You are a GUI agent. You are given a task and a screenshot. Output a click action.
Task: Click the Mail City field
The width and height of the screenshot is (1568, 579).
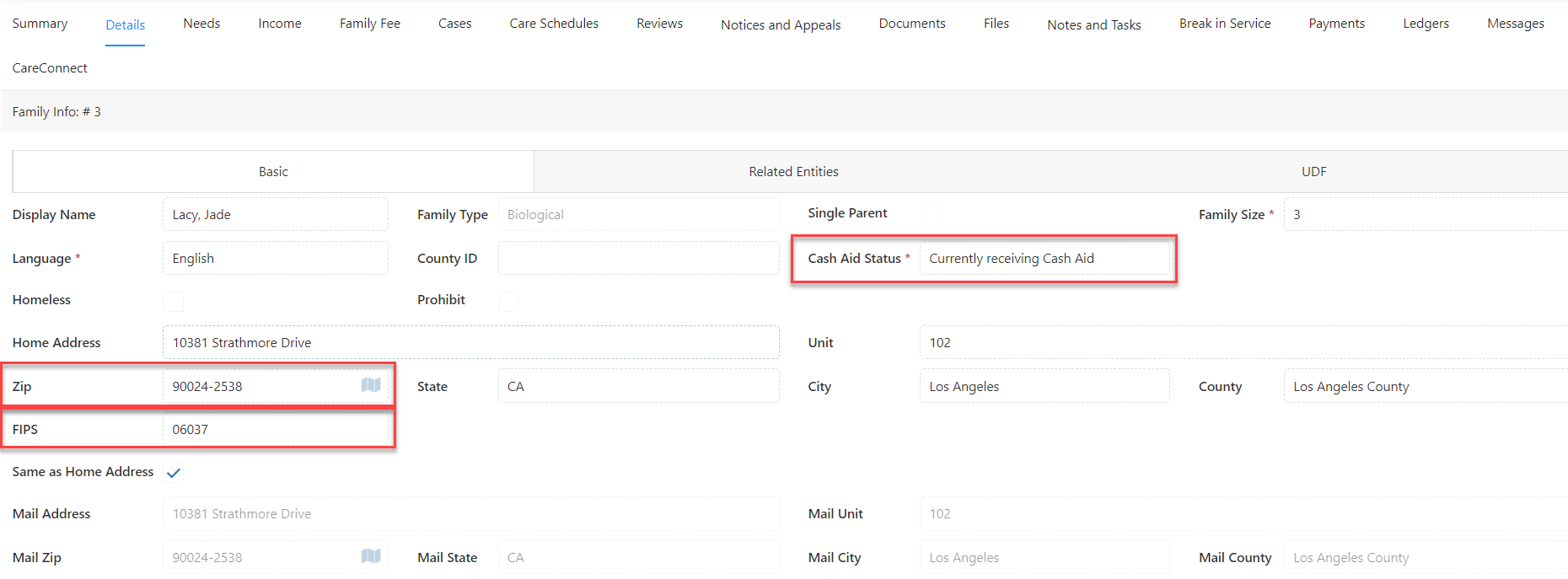coord(1044,557)
